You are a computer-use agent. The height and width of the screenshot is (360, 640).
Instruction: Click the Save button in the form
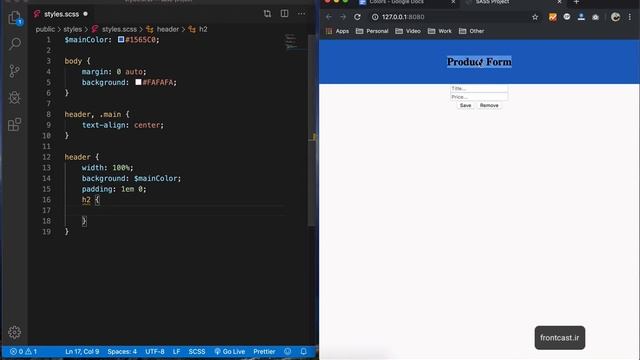(465, 106)
